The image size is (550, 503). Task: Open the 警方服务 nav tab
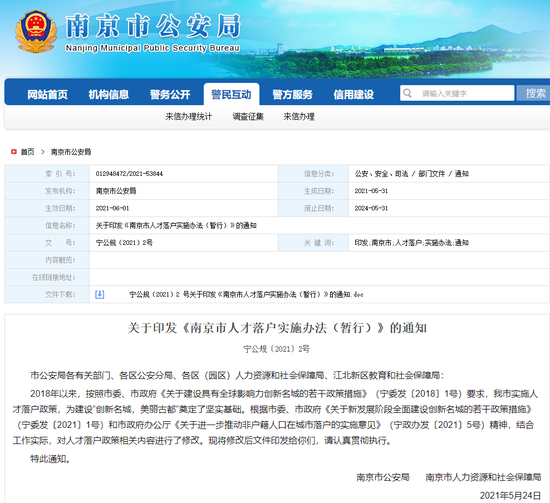[292, 94]
